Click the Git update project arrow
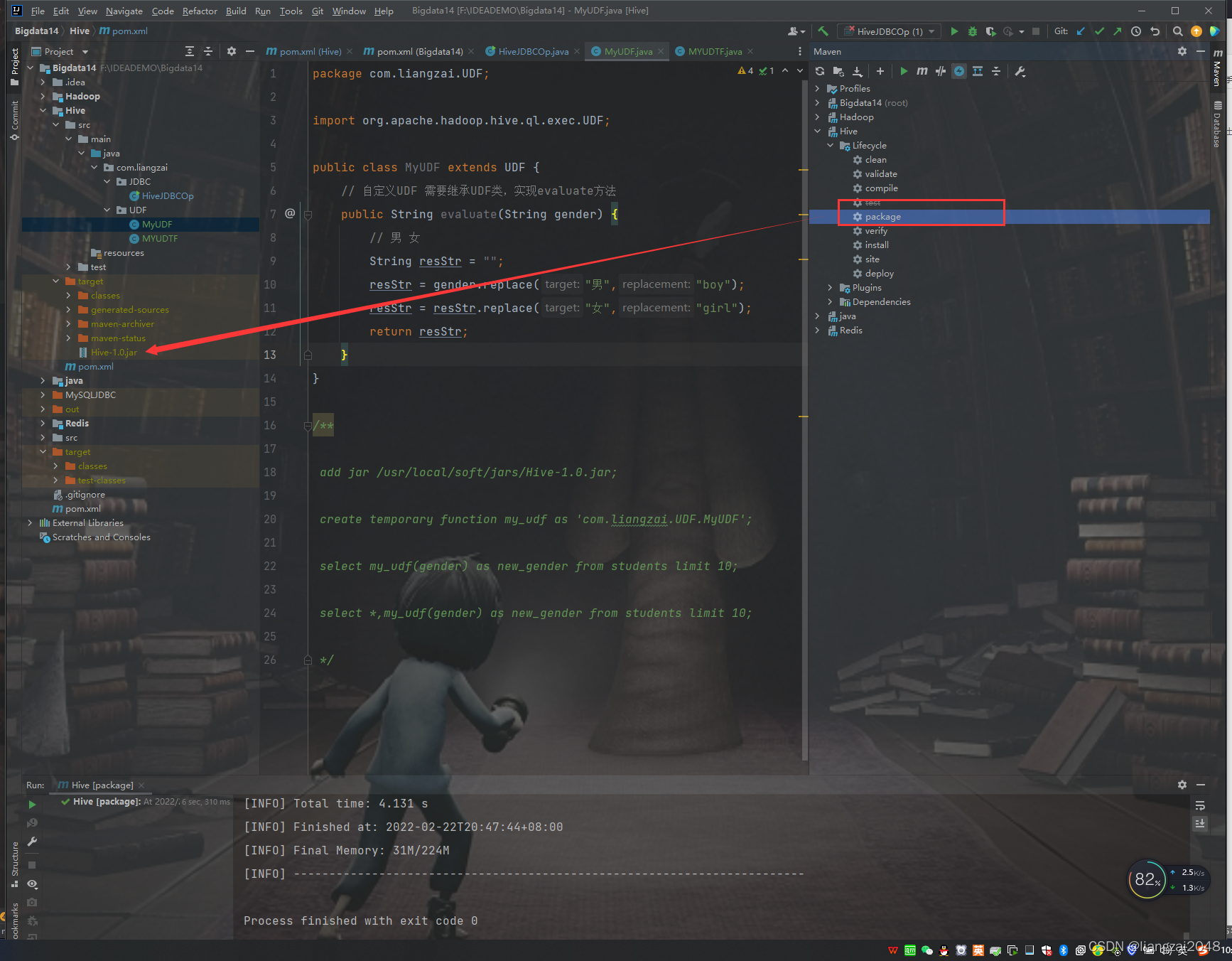This screenshot has width=1232, height=961. pos(1081,31)
